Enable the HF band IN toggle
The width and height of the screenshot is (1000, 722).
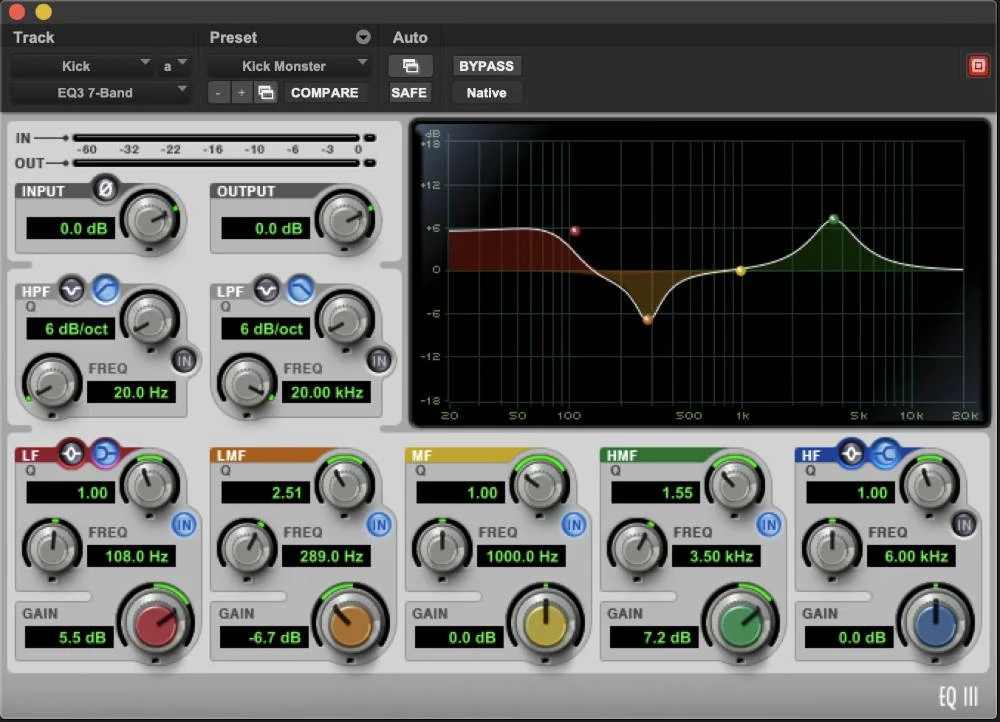point(966,524)
